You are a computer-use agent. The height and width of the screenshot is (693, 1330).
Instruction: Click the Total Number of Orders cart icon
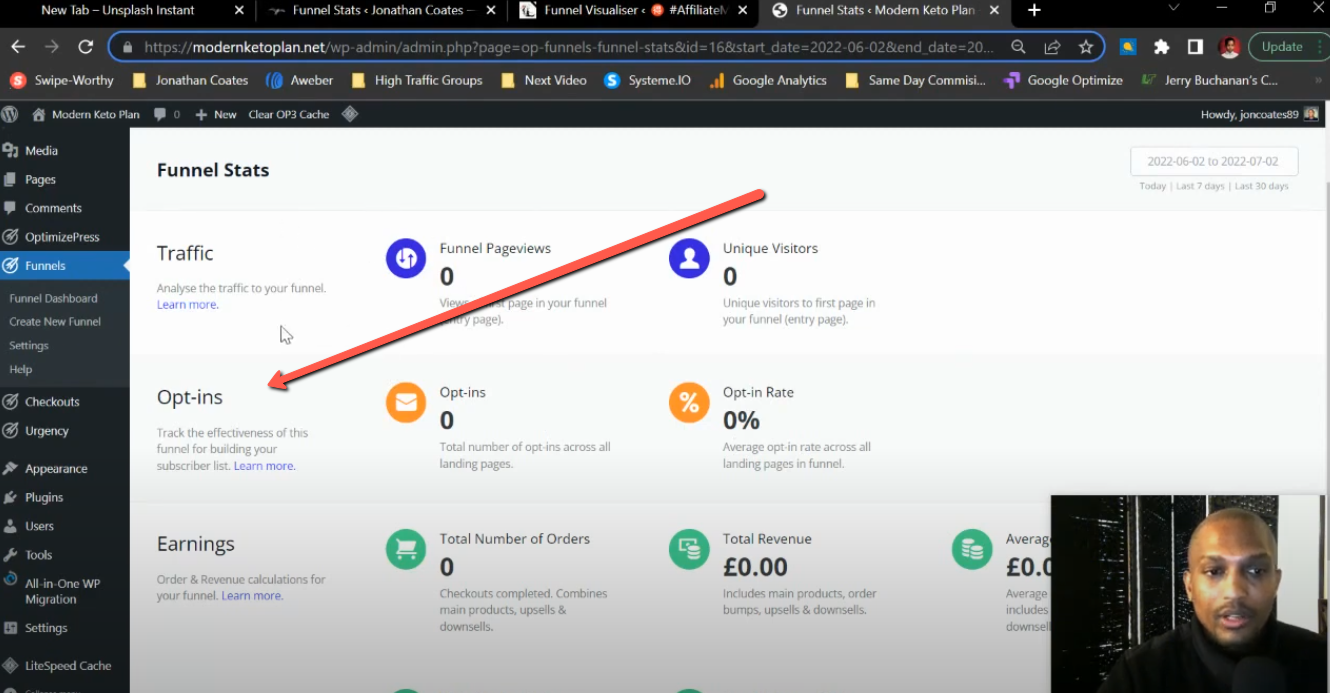[x=406, y=548]
